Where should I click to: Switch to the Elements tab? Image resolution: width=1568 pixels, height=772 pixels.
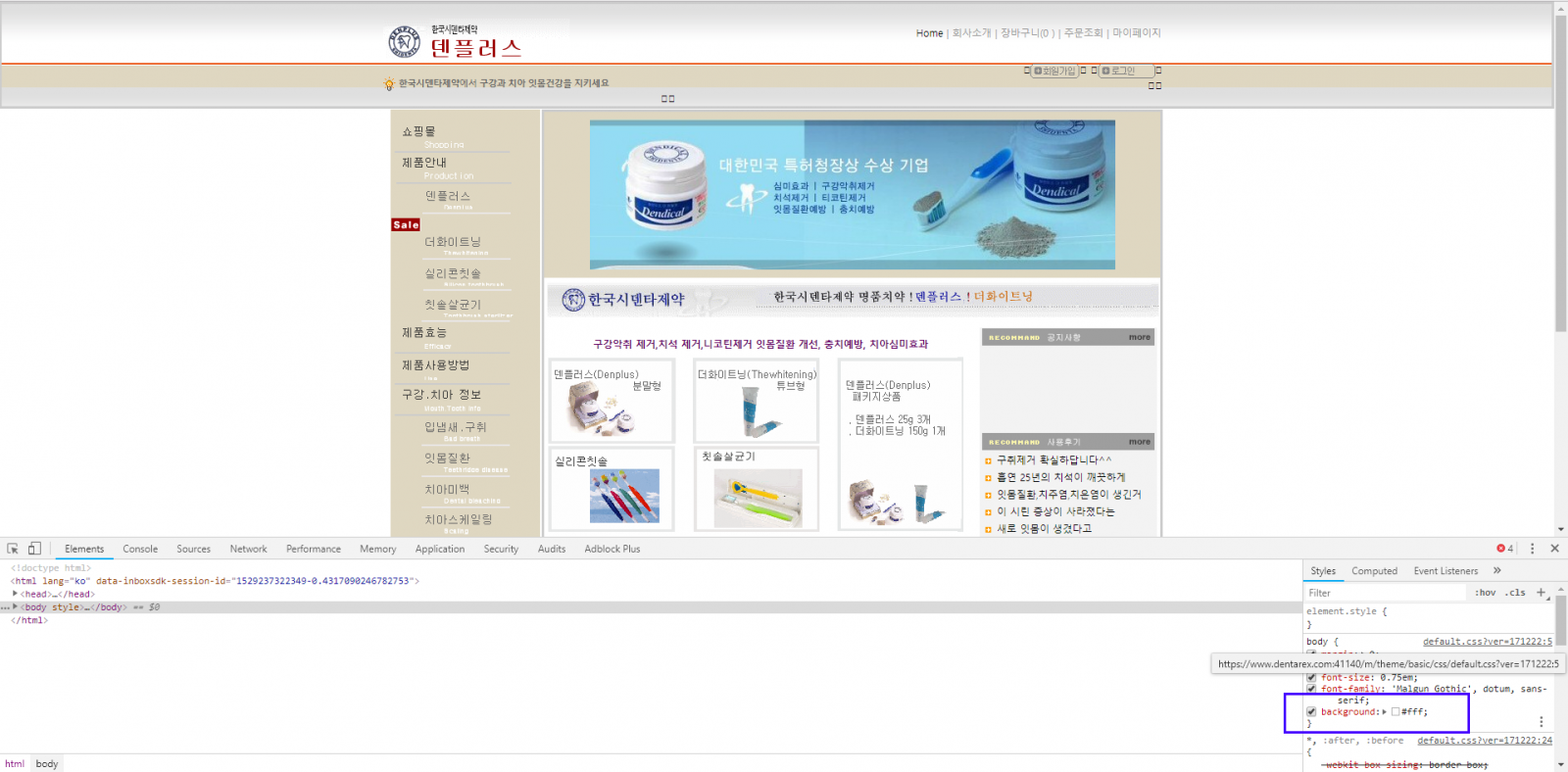click(x=84, y=549)
